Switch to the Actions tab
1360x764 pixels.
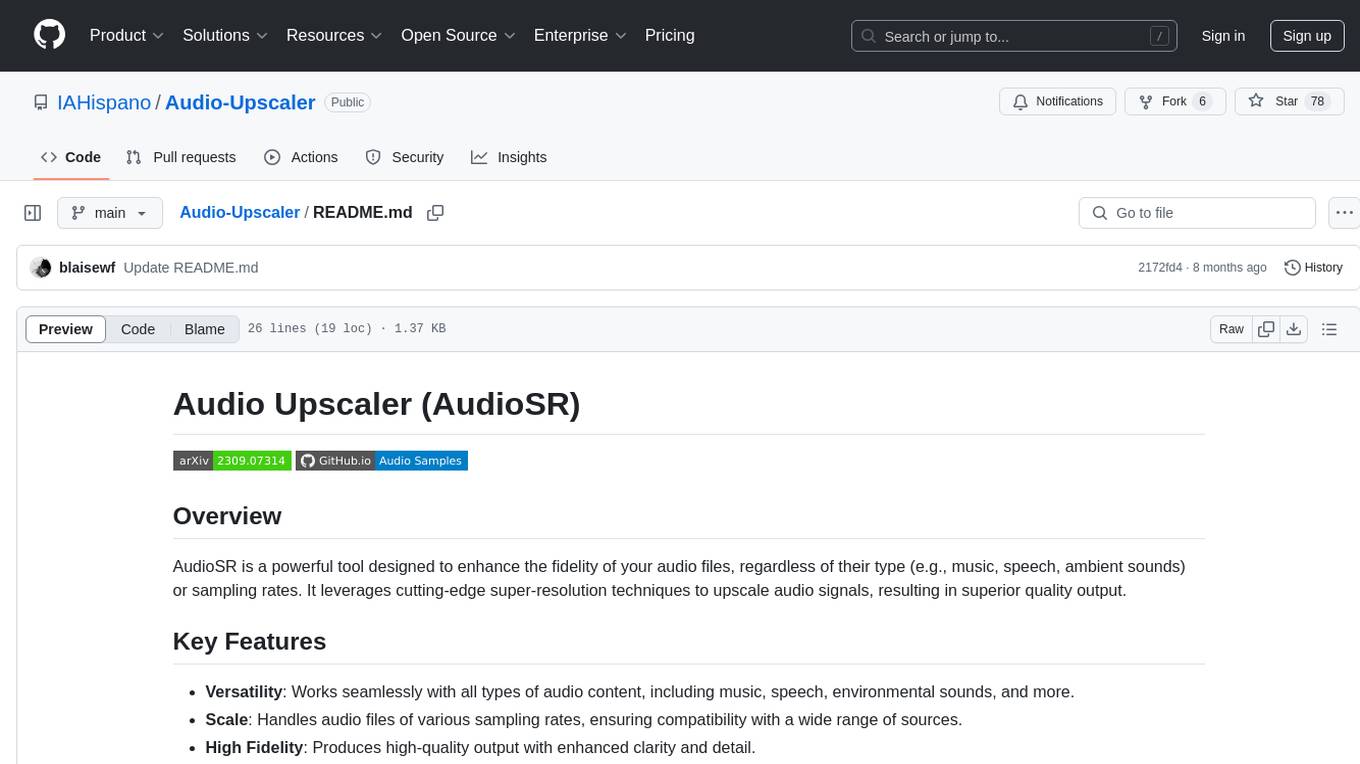(301, 157)
